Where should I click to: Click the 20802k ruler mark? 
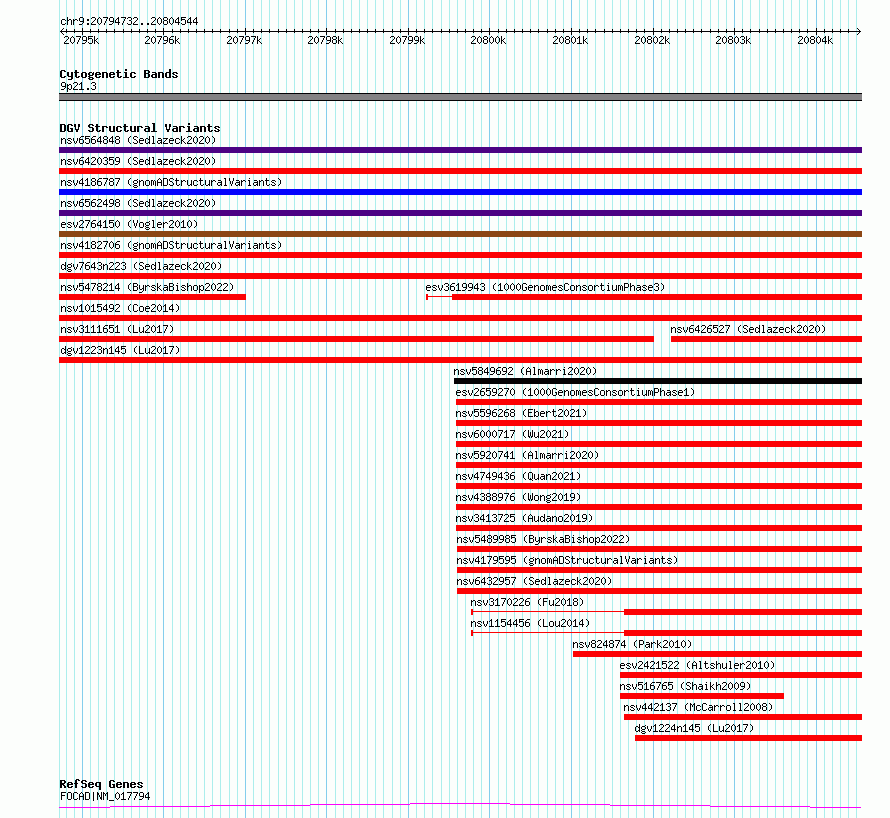652,40
